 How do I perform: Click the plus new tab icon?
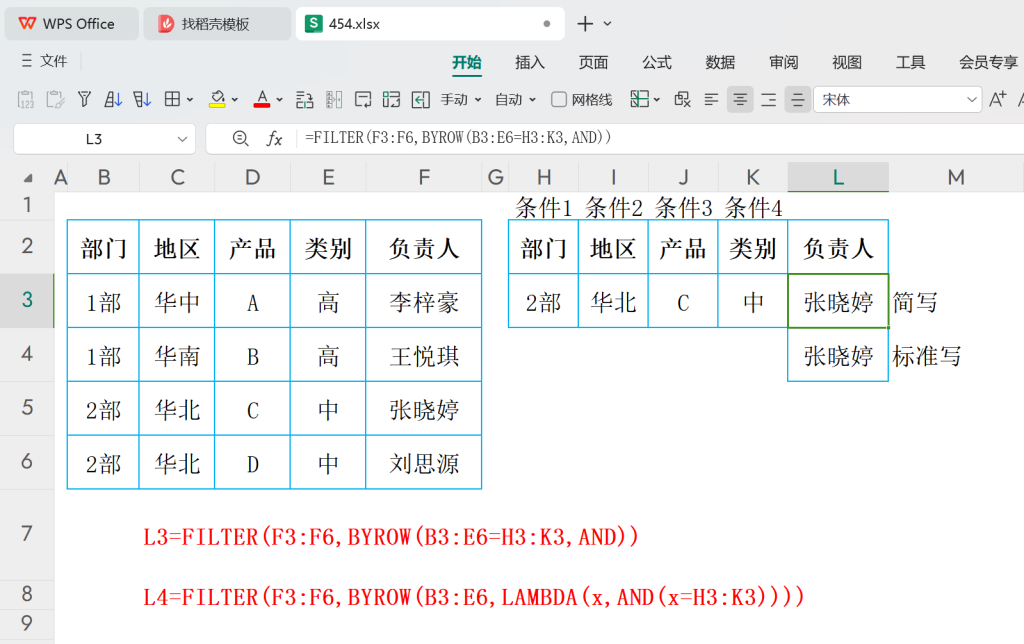(585, 24)
